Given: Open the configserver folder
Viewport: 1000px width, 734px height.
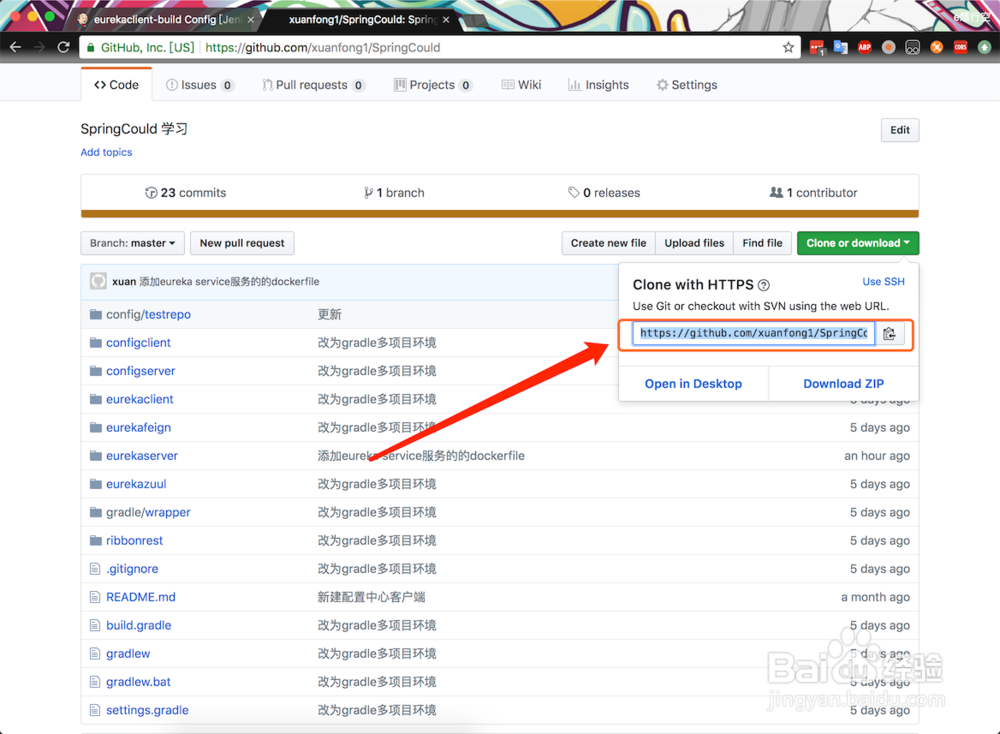Looking at the screenshot, I should [x=140, y=371].
